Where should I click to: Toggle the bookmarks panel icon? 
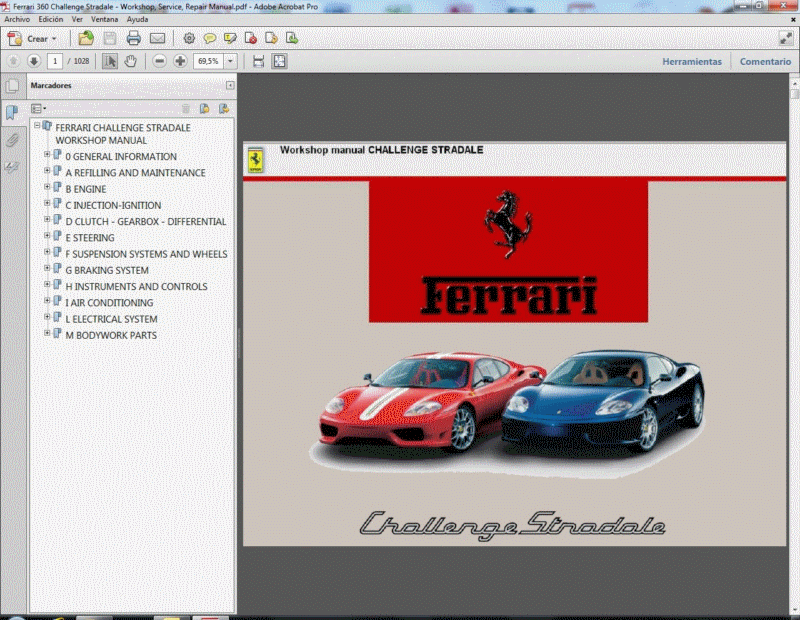pos(12,112)
